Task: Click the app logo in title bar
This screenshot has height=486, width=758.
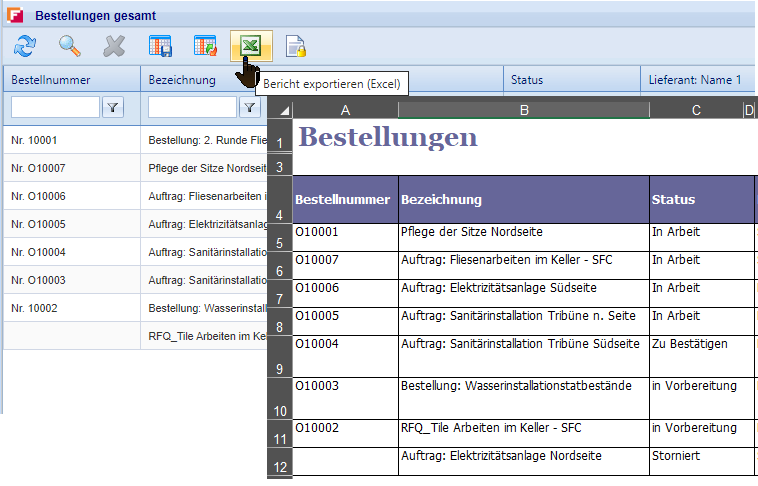Action: click(15, 15)
